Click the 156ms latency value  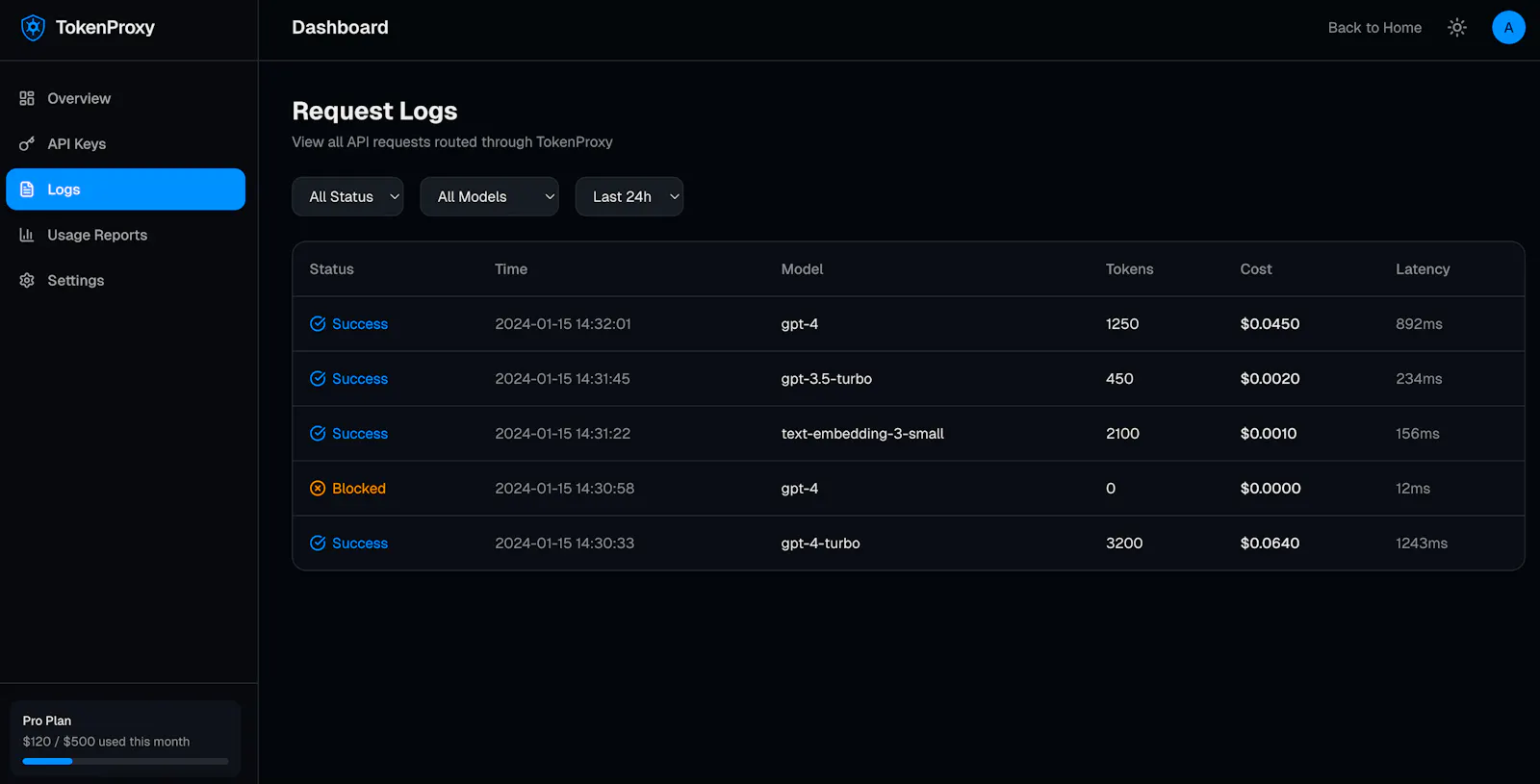coord(1418,434)
